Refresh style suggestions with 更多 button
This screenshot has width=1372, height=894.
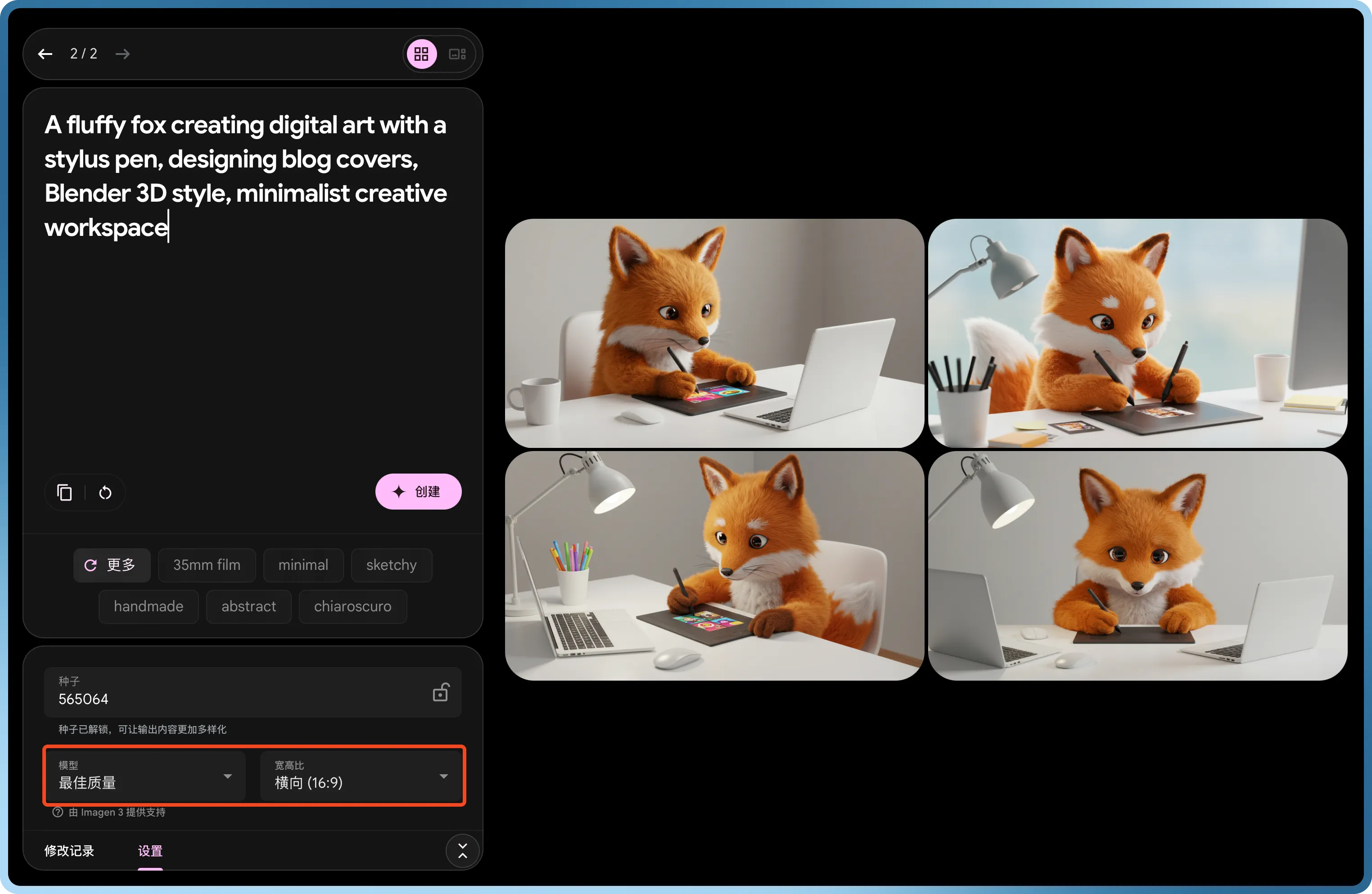(x=111, y=565)
